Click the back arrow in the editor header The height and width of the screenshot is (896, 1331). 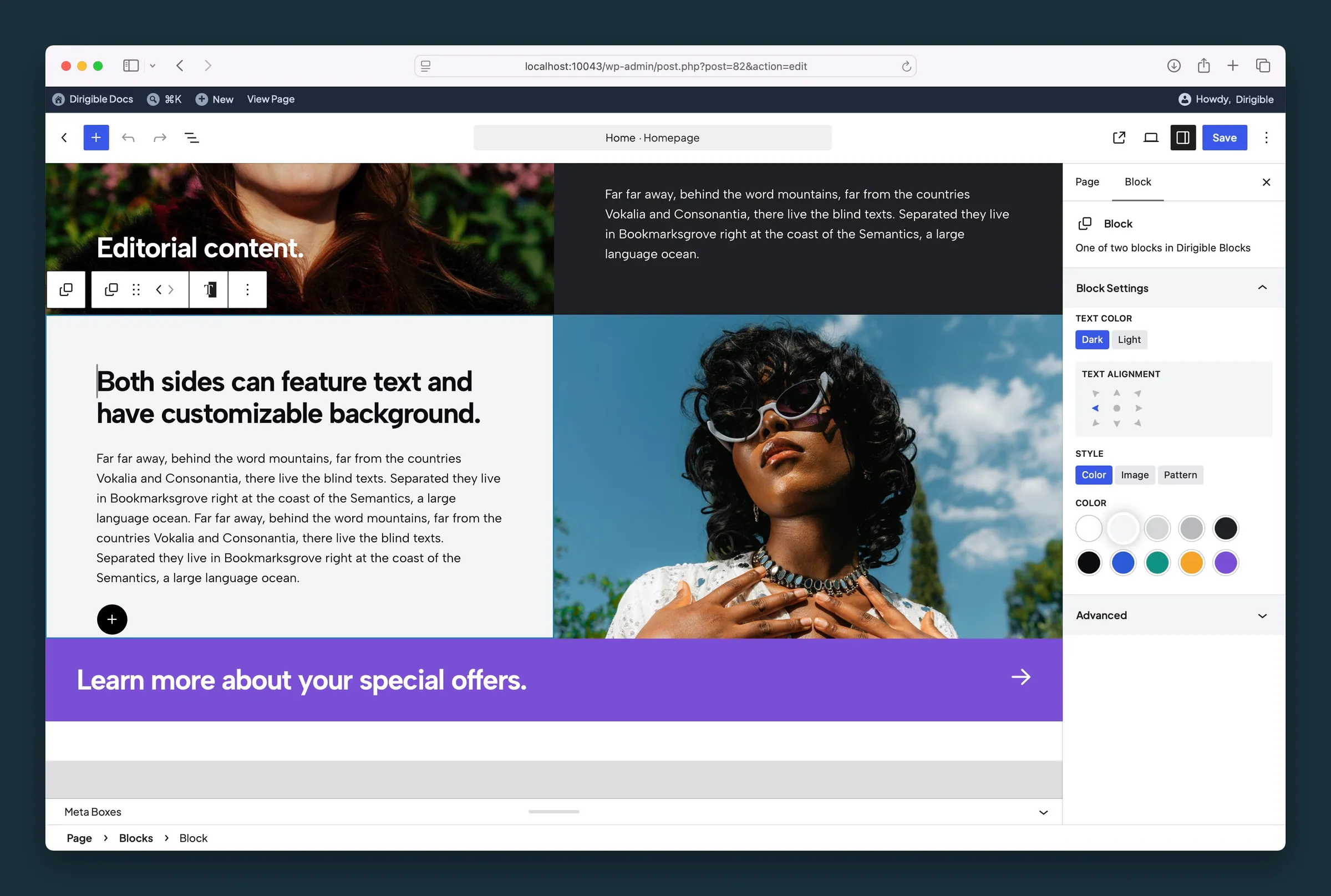64,138
